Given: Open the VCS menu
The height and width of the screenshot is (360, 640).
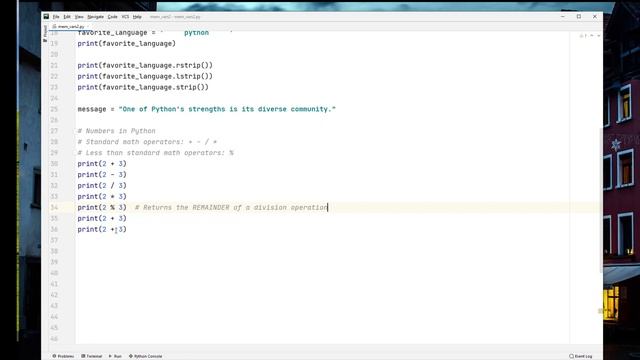Looking at the screenshot, I should click(125, 17).
